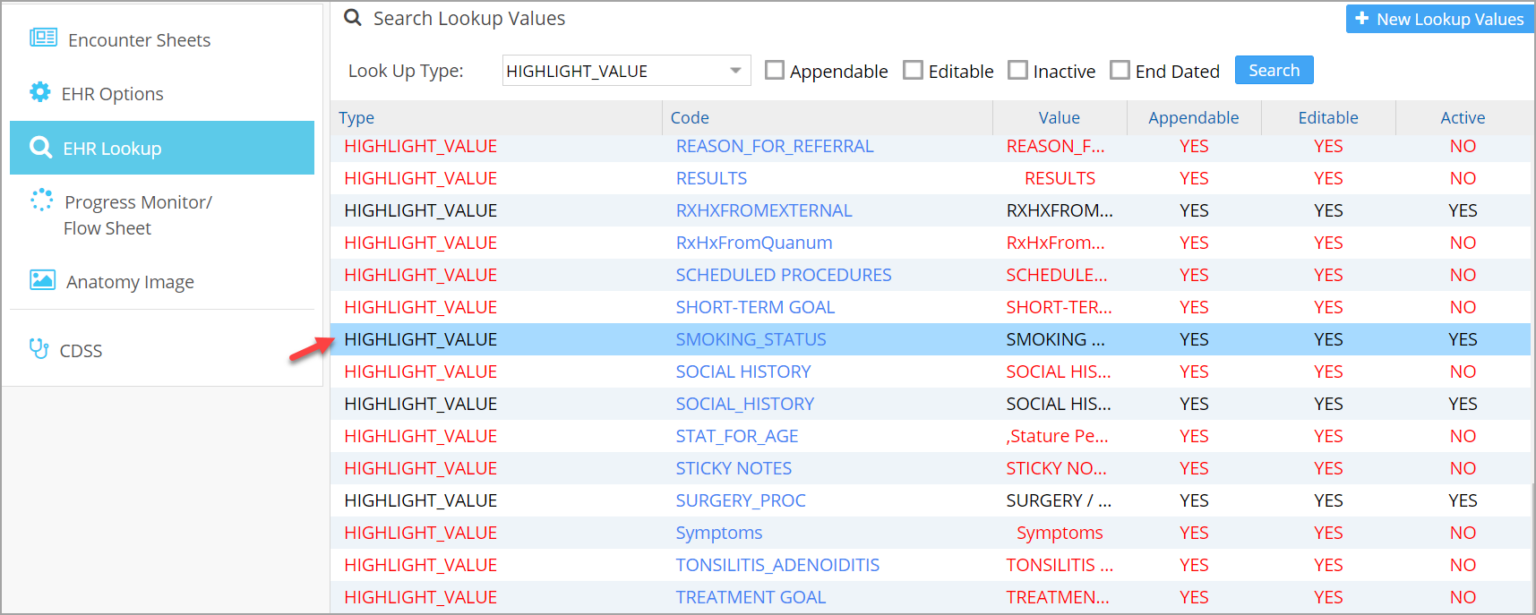Click the Search Lookup Values magnifier icon
This screenshot has height=615, width=1536.
pyautogui.click(x=352, y=18)
